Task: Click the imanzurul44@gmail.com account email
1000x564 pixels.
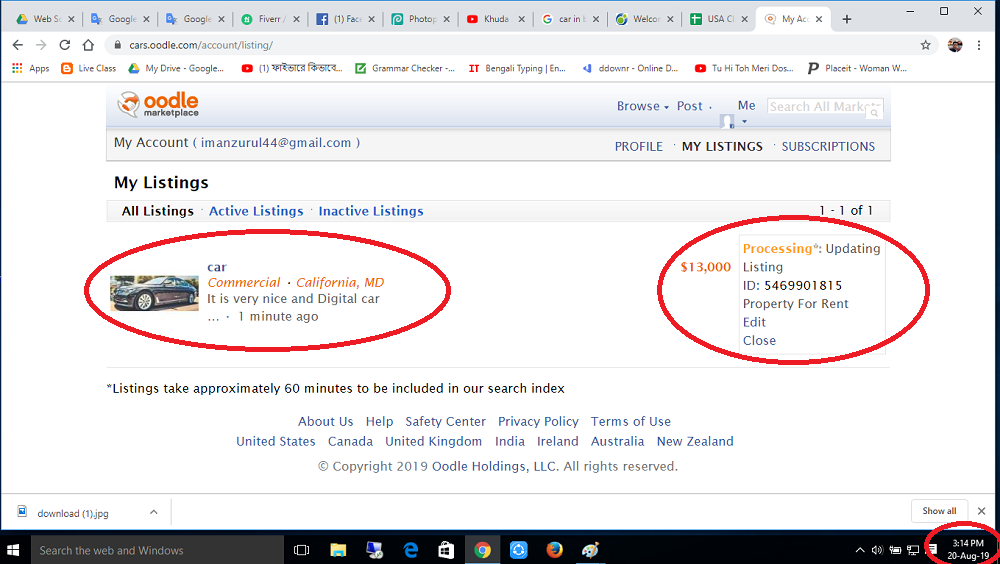Action: [x=276, y=143]
